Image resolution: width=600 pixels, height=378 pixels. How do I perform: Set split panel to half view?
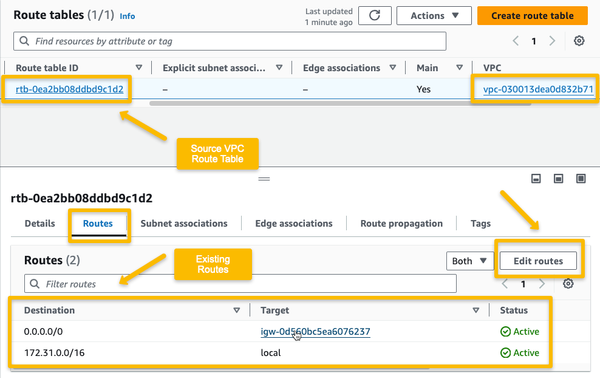click(558, 178)
